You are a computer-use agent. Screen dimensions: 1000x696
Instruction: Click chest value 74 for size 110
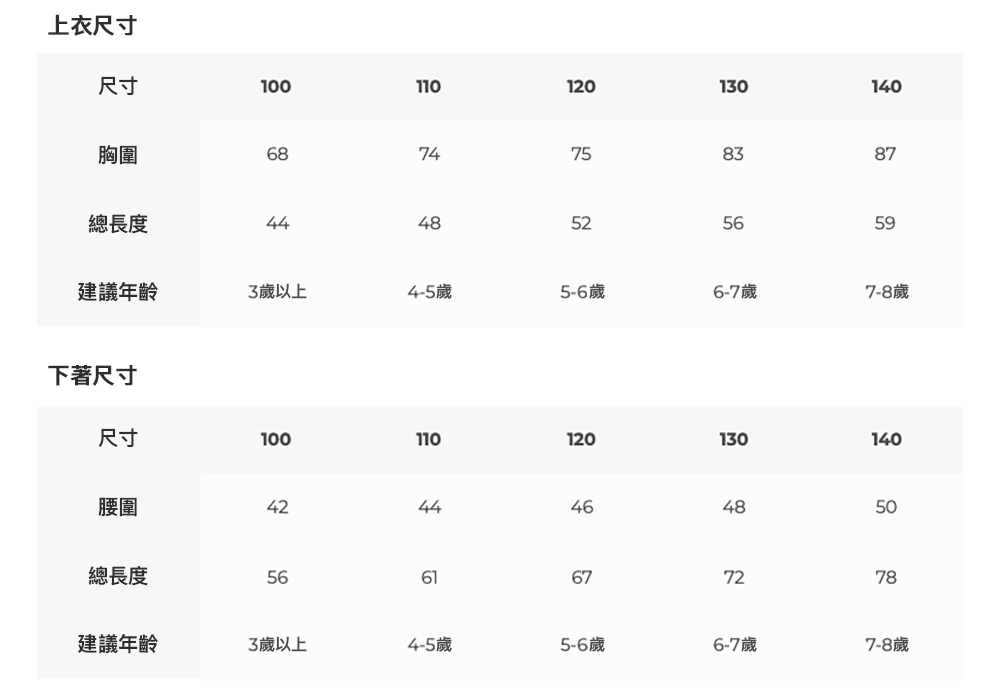[x=429, y=154]
